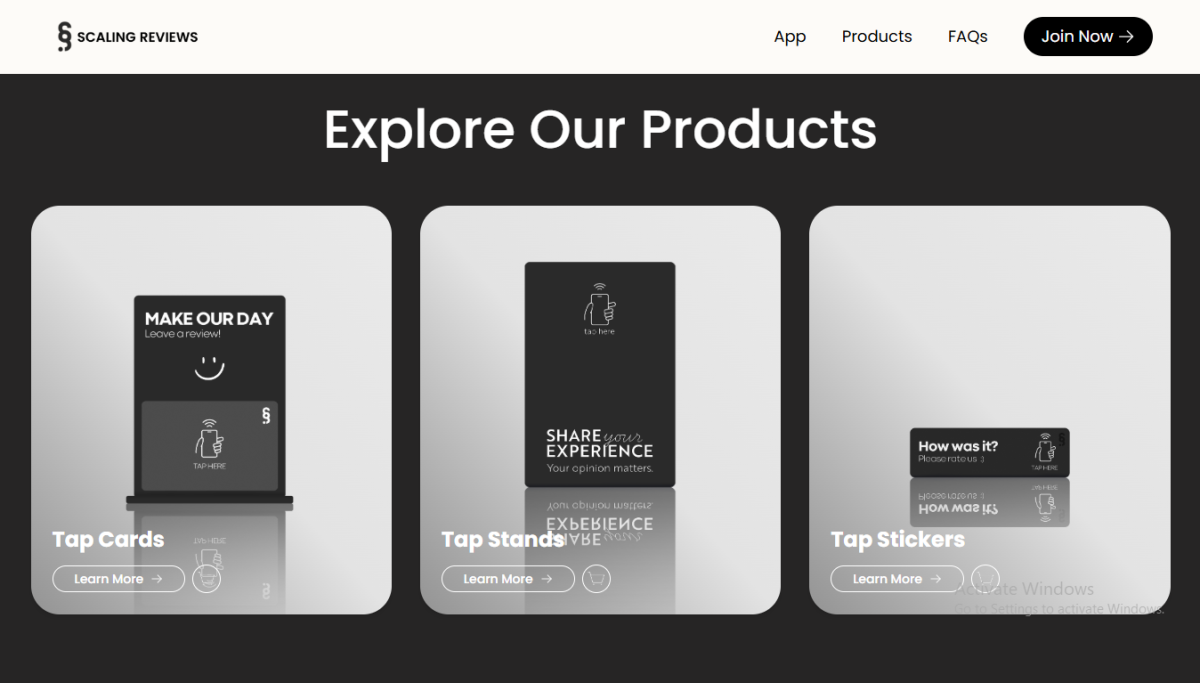Click Learn More under Tap Cards
1200x683 pixels.
coord(118,579)
